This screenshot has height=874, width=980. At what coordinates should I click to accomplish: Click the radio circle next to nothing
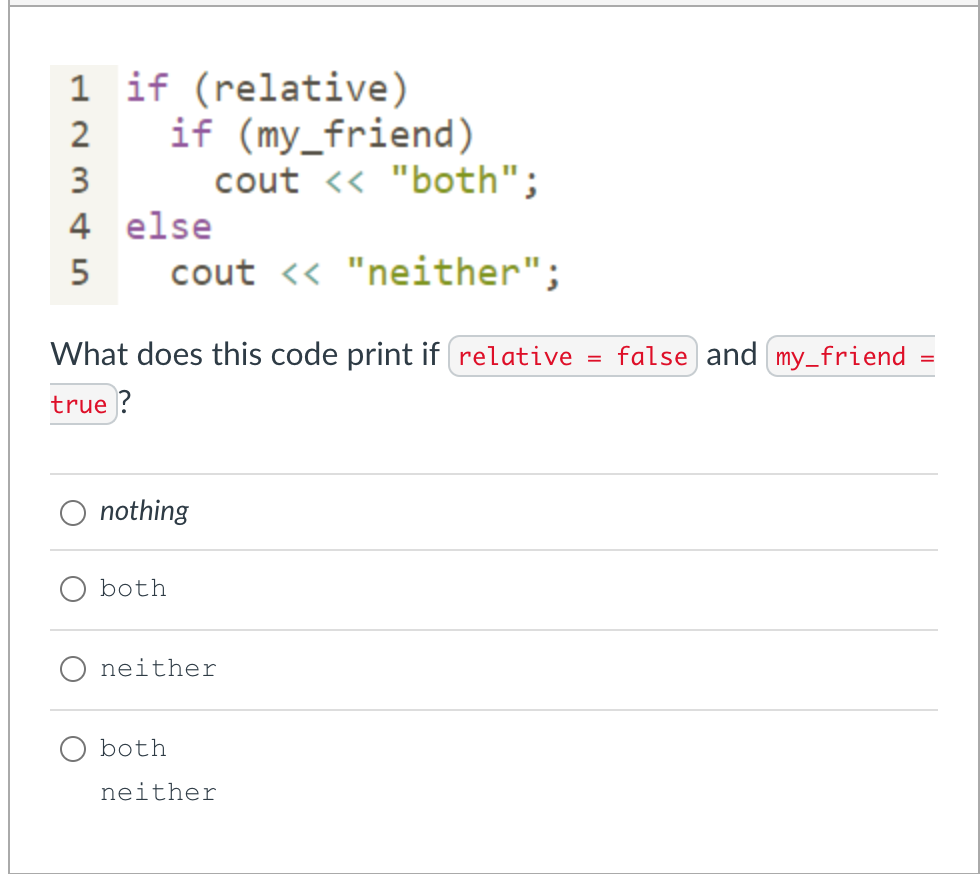point(72,512)
